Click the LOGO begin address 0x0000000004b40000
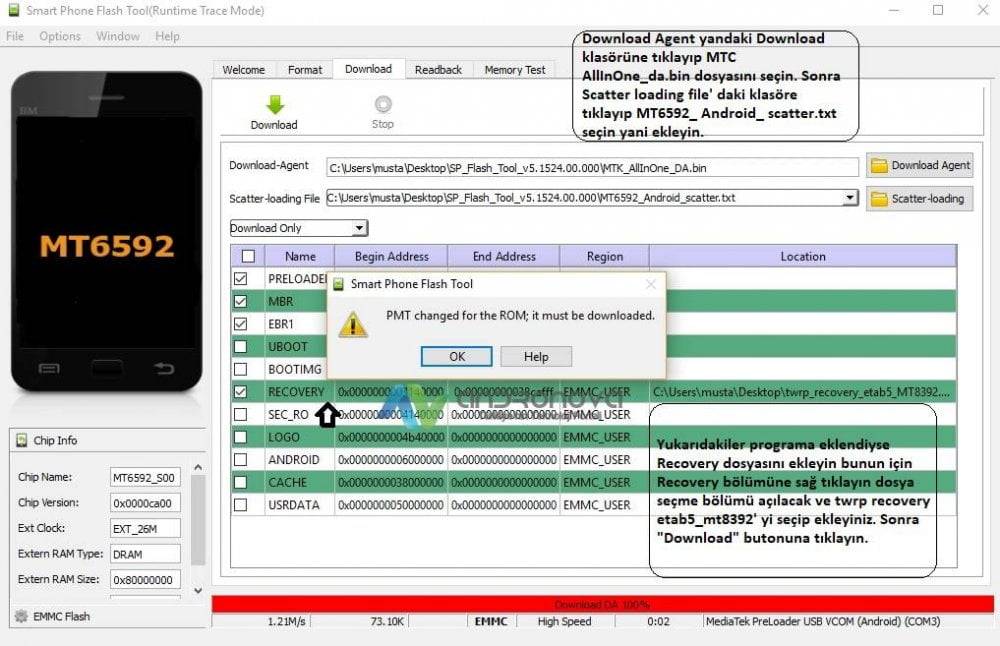1000x646 pixels. (x=391, y=437)
